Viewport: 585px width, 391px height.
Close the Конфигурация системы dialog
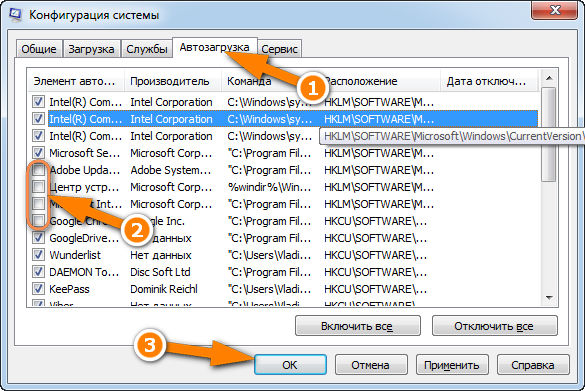coord(555,10)
